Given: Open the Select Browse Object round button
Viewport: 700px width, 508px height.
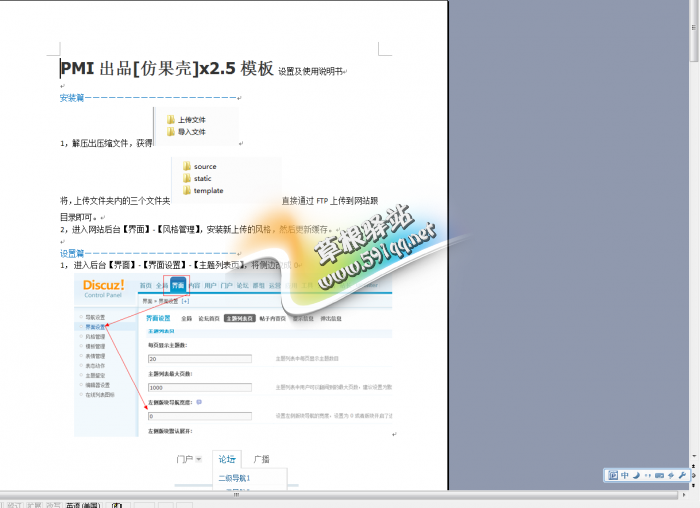Looking at the screenshot, I should click(693, 475).
